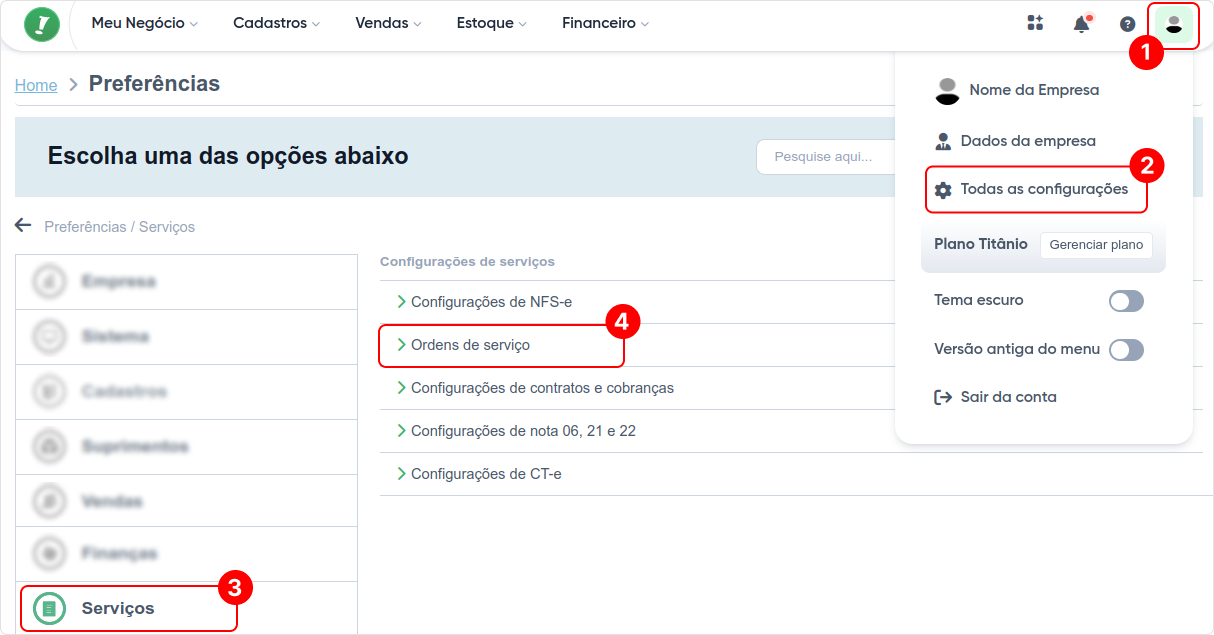This screenshot has height=635, width=1214.
Task: Click the Escolha uma das opções abaixo heading
Action: [228, 156]
